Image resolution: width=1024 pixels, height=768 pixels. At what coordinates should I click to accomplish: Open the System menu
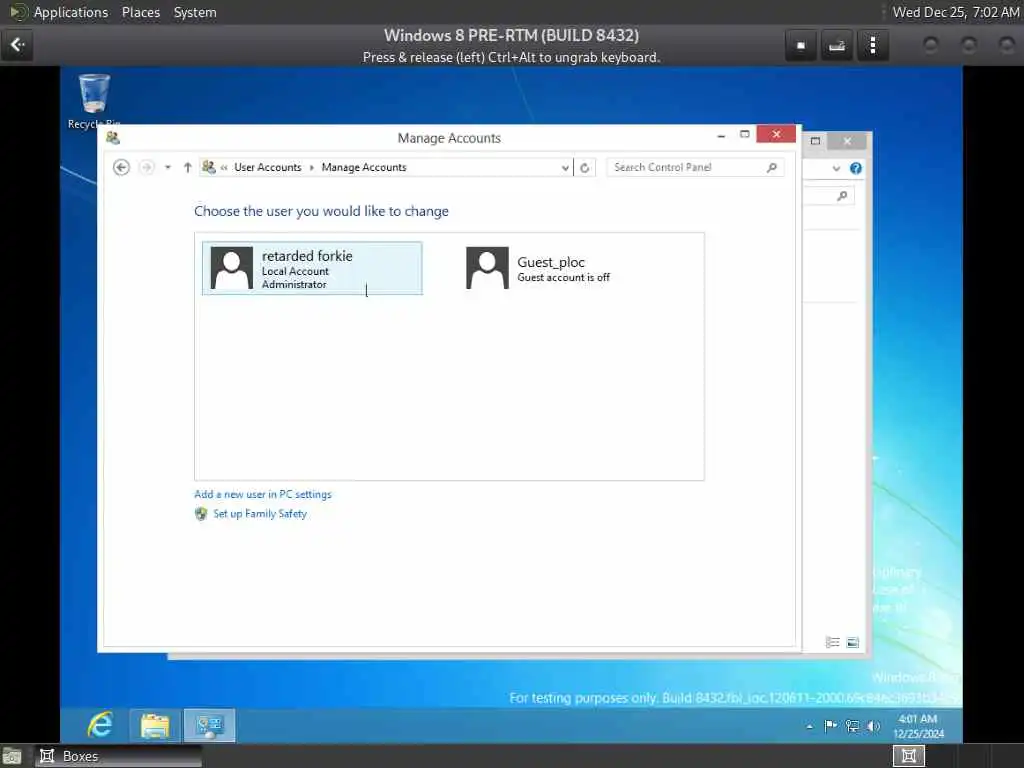tap(195, 12)
